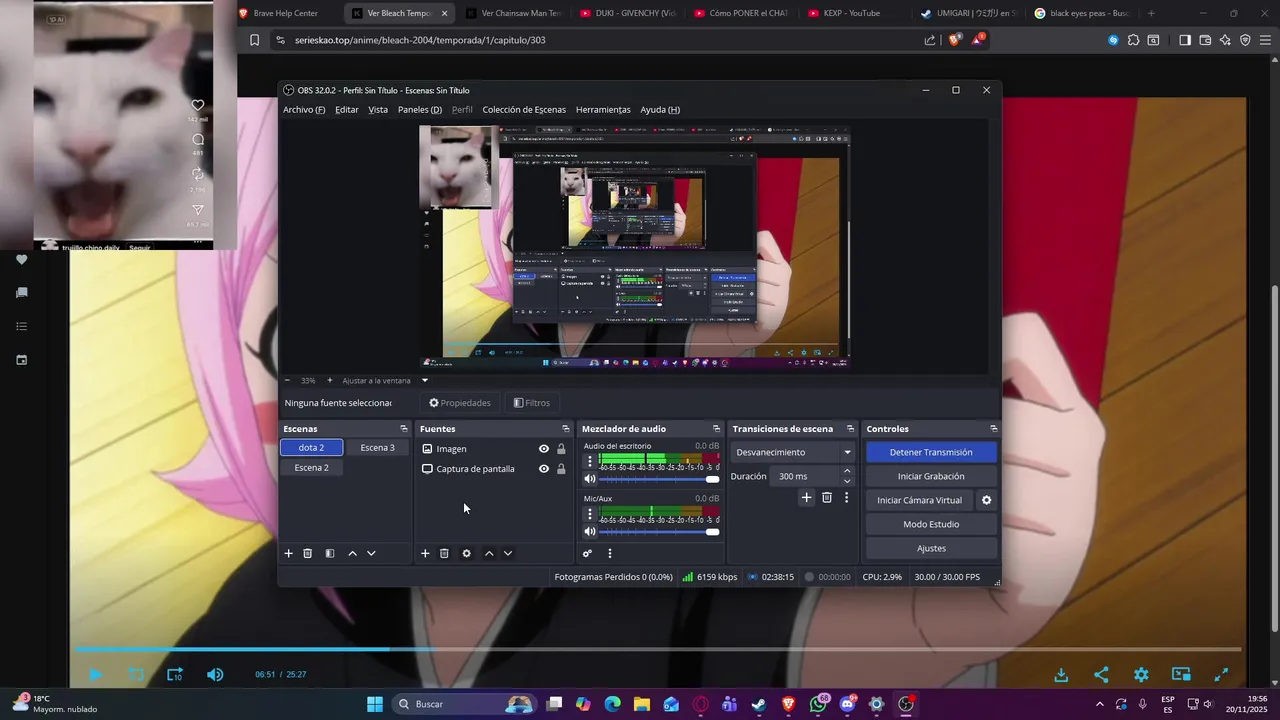
Task: Add a new scene transition
Action: pos(806,497)
